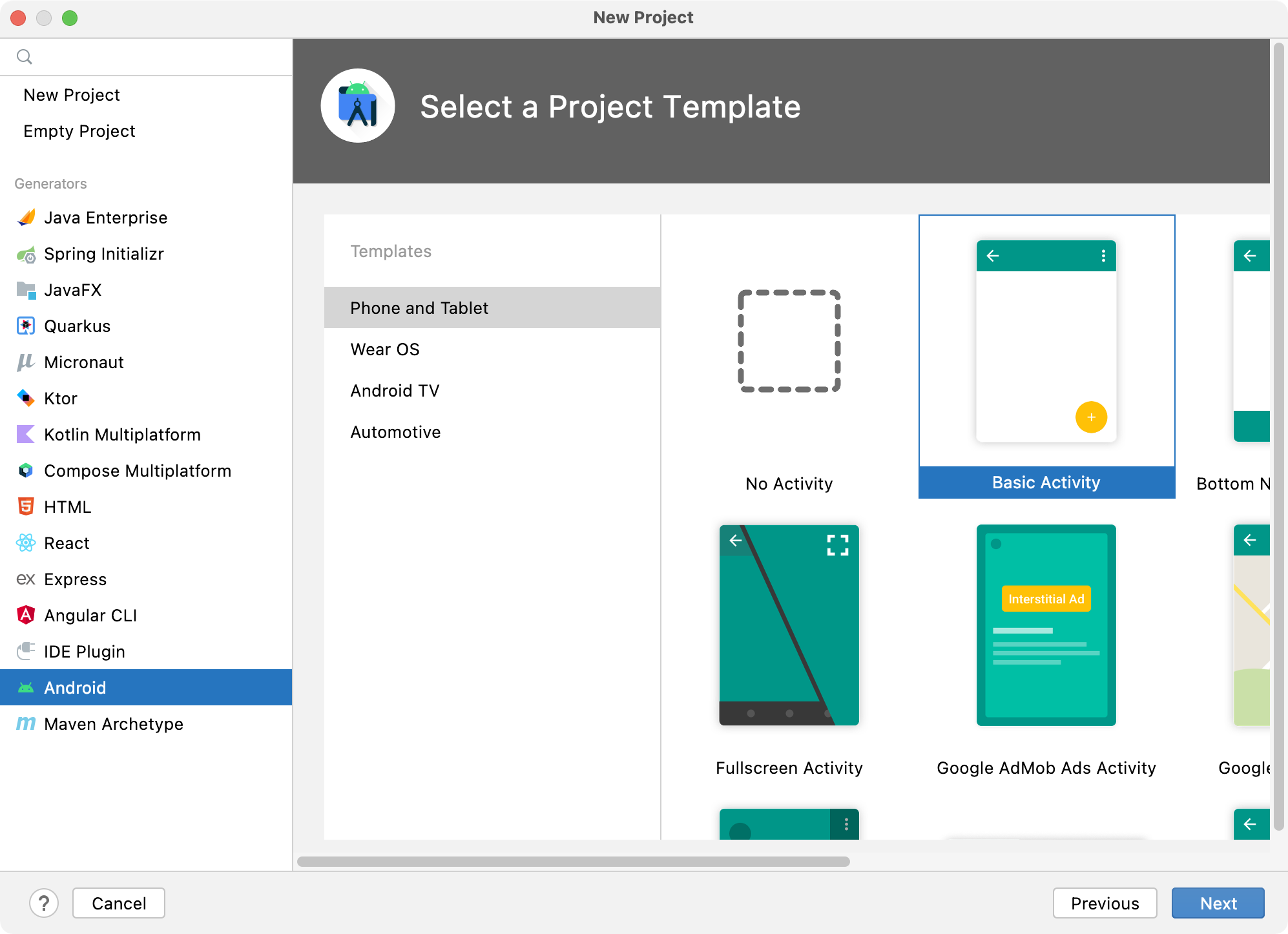The image size is (1288, 934).
Task: Click the Previous button
Action: point(1104,903)
